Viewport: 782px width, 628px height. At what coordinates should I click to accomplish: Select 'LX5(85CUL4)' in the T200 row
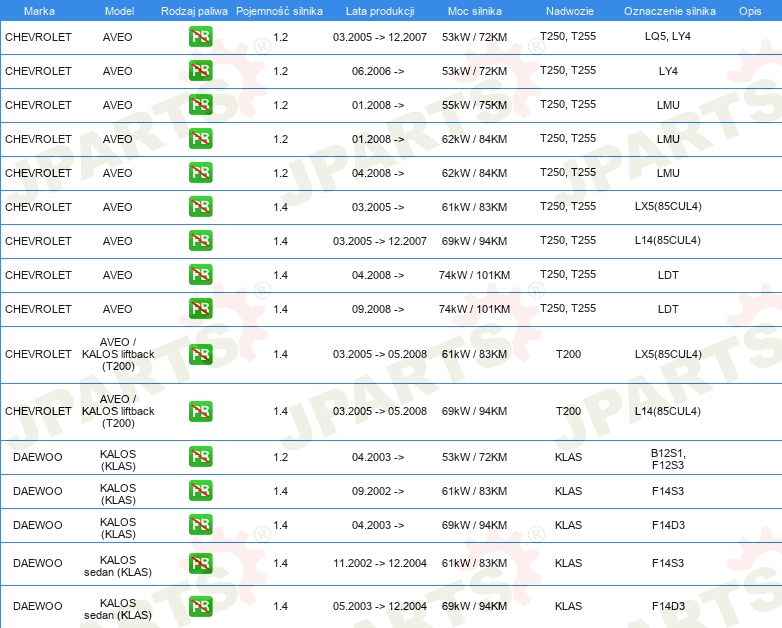[668, 354]
